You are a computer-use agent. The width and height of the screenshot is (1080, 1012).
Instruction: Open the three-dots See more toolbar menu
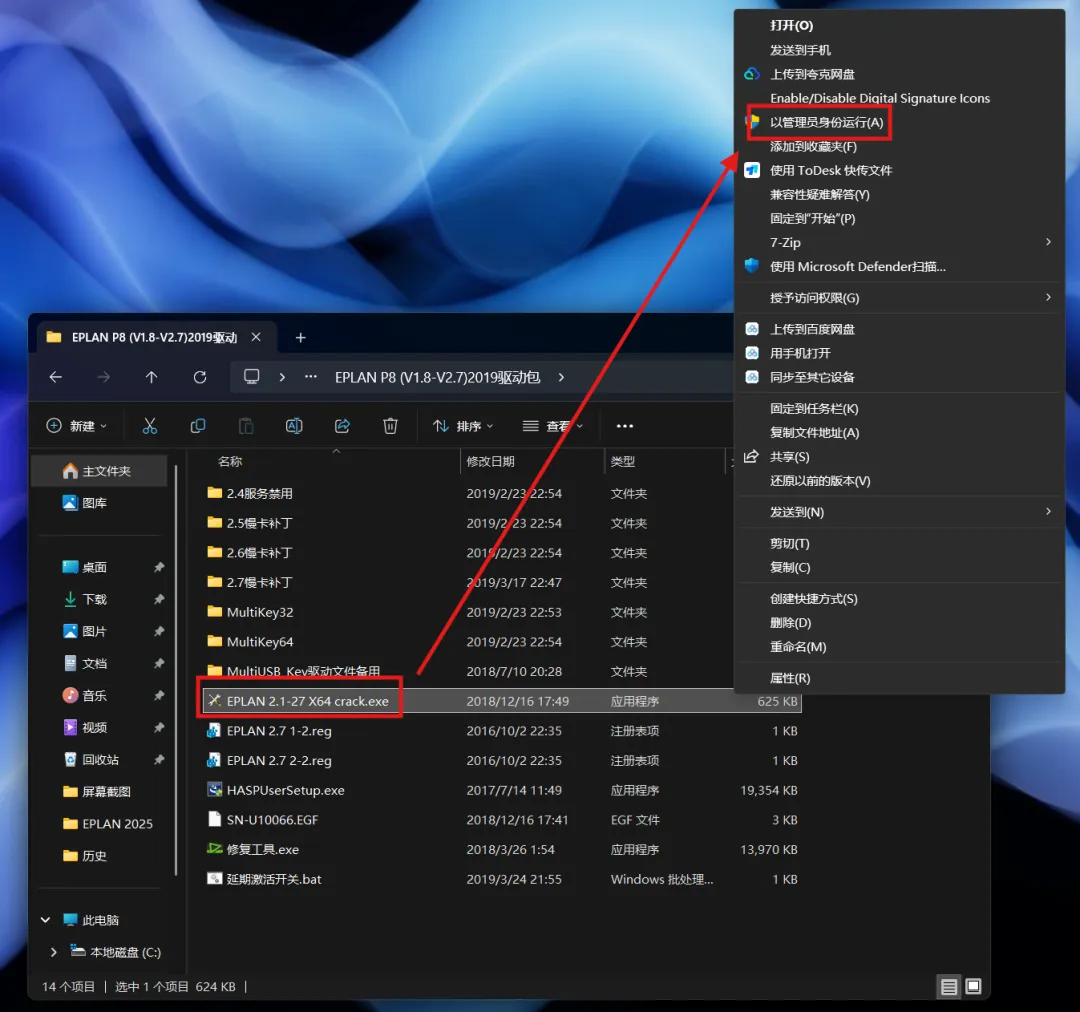click(x=625, y=426)
